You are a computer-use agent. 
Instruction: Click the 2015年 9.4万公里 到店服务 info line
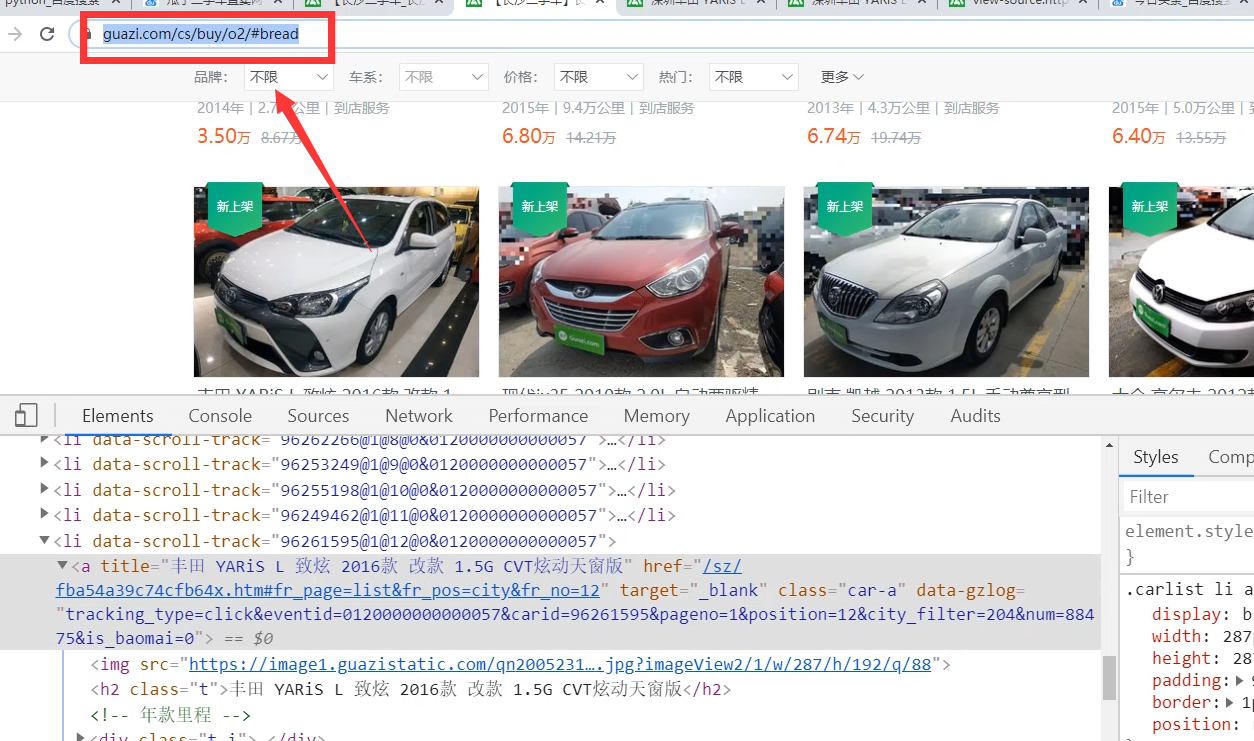tap(598, 108)
